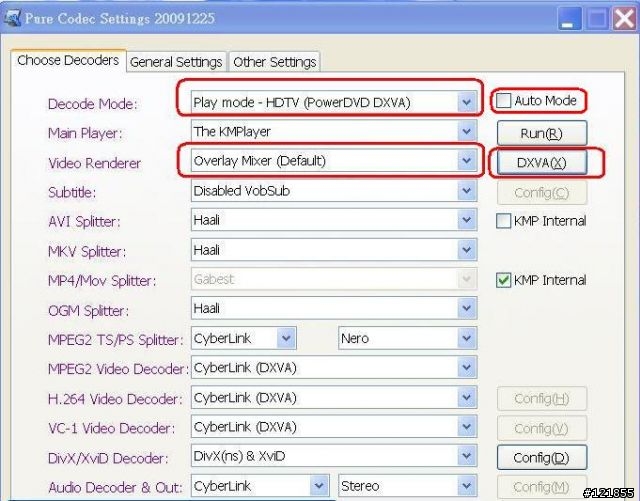640x501 pixels.
Task: Click the DXVA(X) button
Action: point(542,163)
